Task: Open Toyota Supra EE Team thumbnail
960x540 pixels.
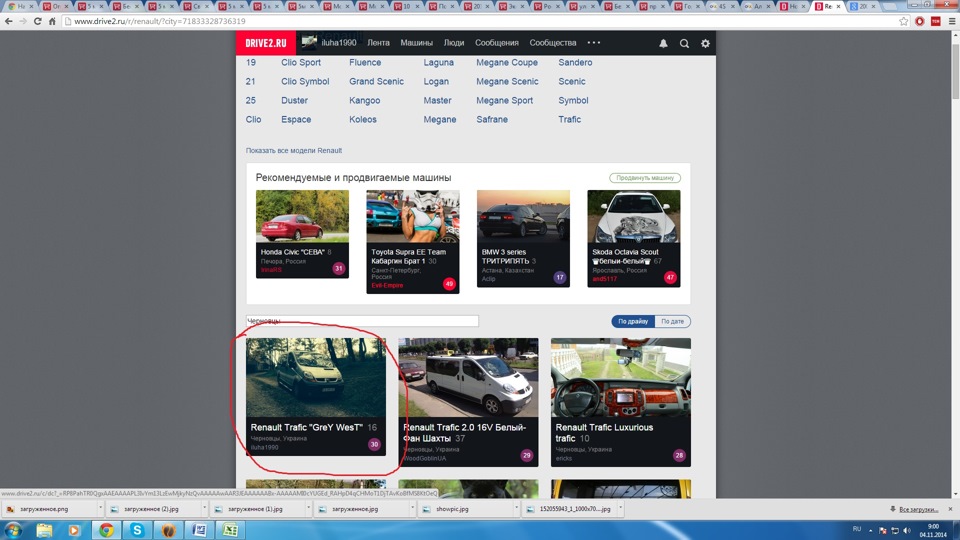Action: [x=413, y=216]
